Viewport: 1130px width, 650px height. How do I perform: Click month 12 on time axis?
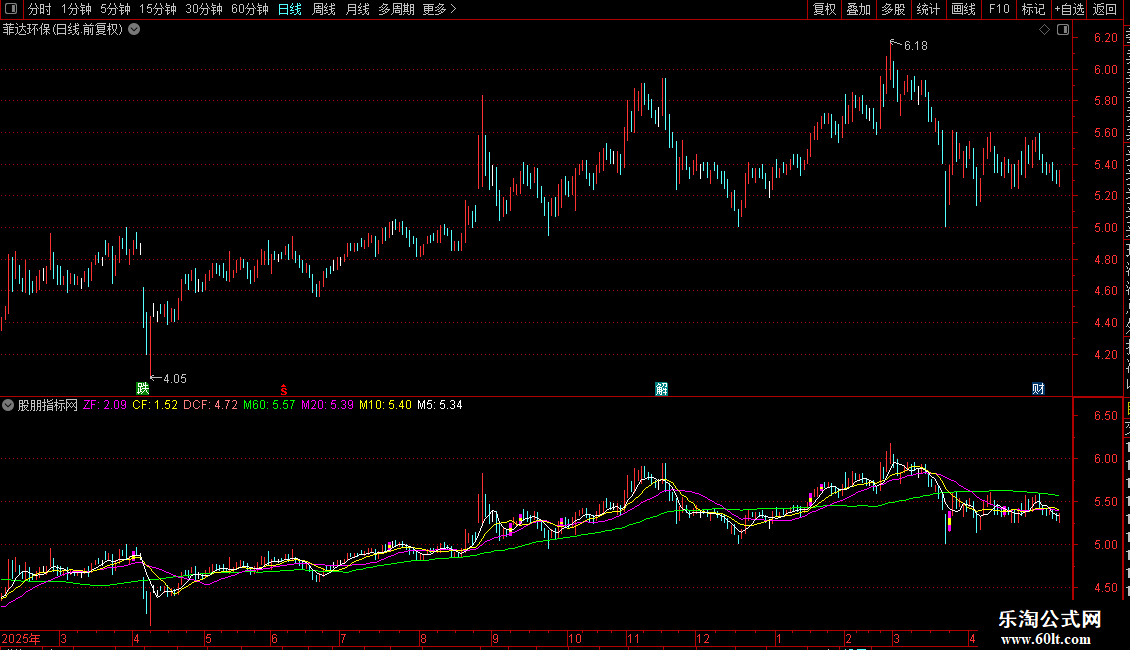tap(703, 638)
